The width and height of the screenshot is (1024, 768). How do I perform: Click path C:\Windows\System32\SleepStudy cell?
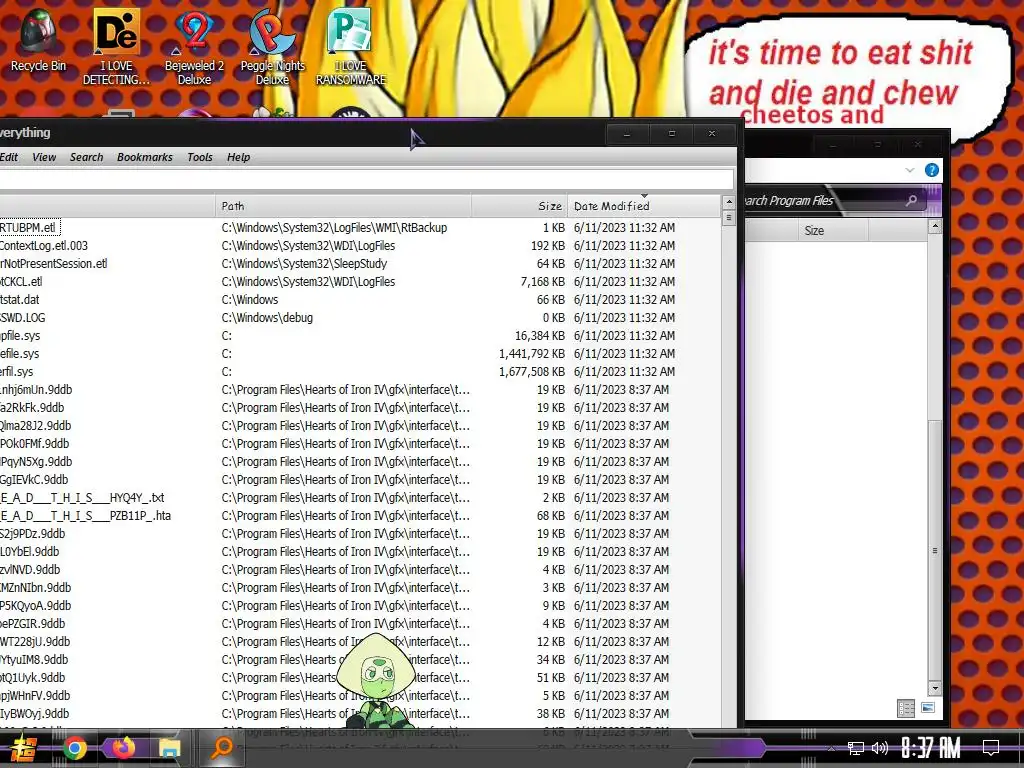pos(304,263)
